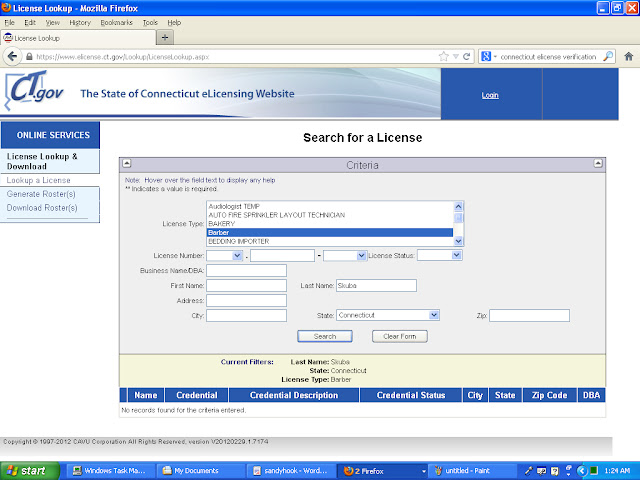Sort results by Zip Code header
640x480 pixels.
coord(549,395)
